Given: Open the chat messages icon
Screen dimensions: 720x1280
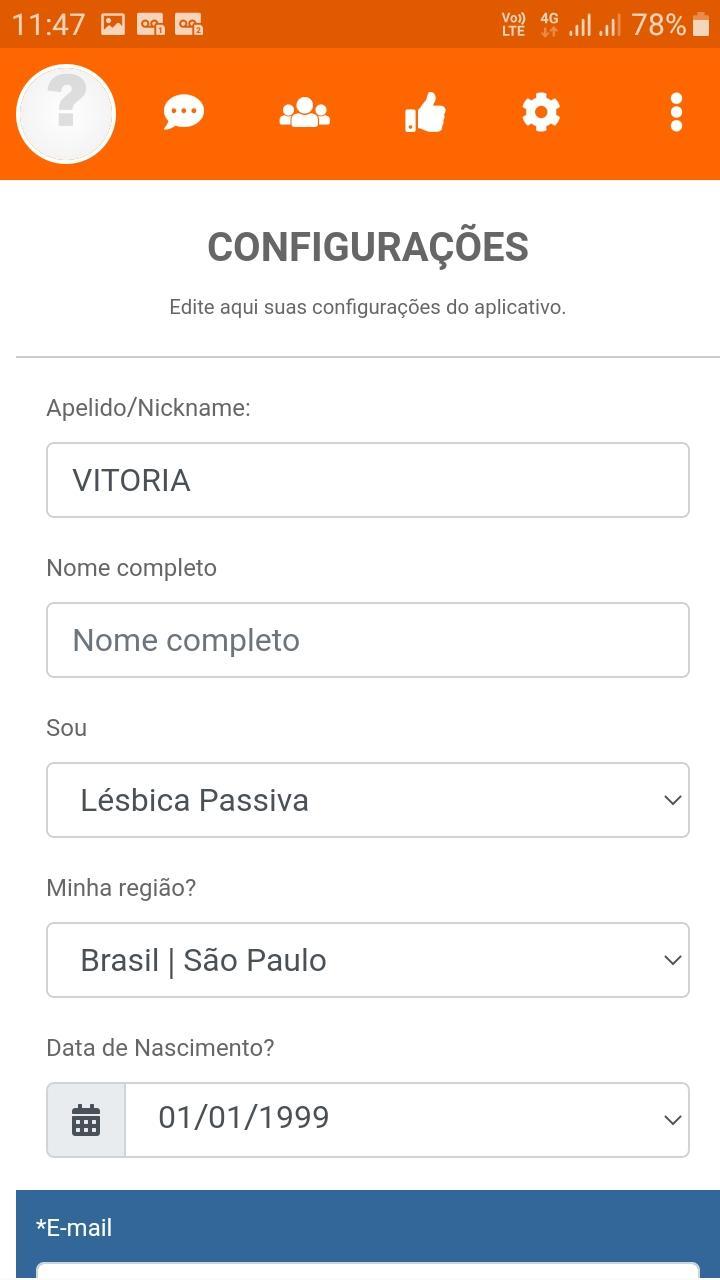Looking at the screenshot, I should 184,113.
